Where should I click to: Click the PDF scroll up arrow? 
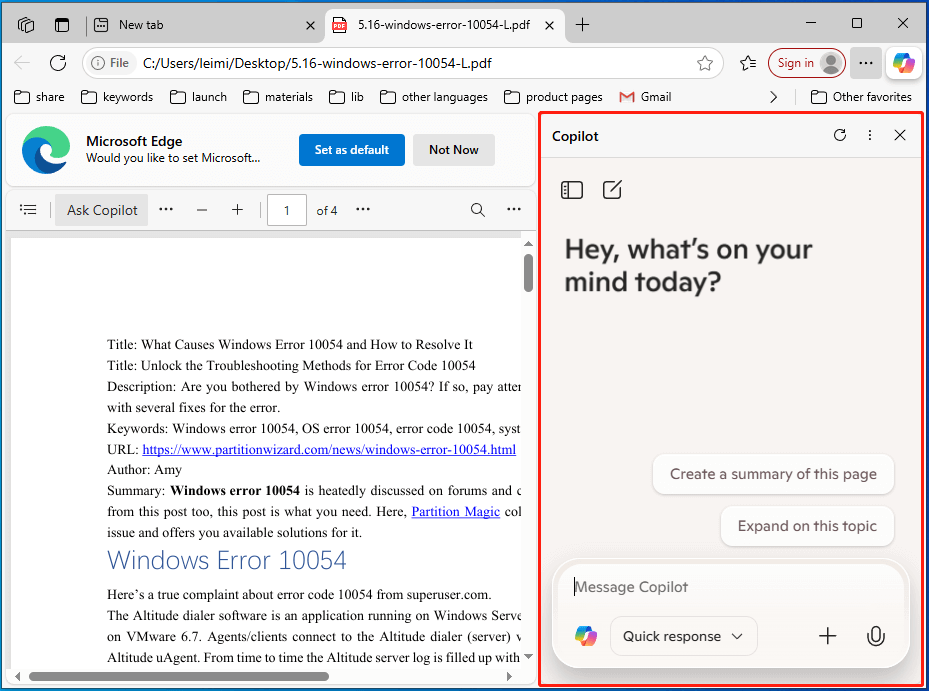click(528, 244)
